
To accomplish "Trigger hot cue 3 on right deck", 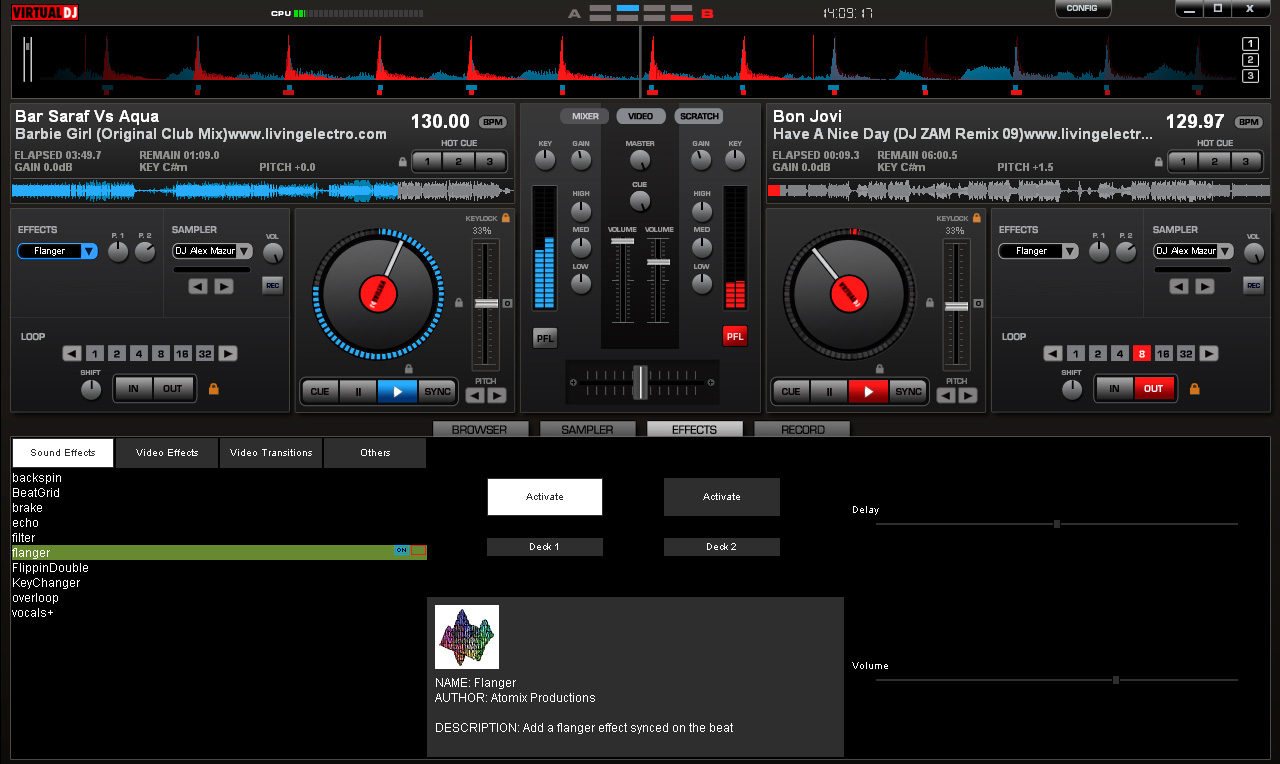I will pos(1246,161).
